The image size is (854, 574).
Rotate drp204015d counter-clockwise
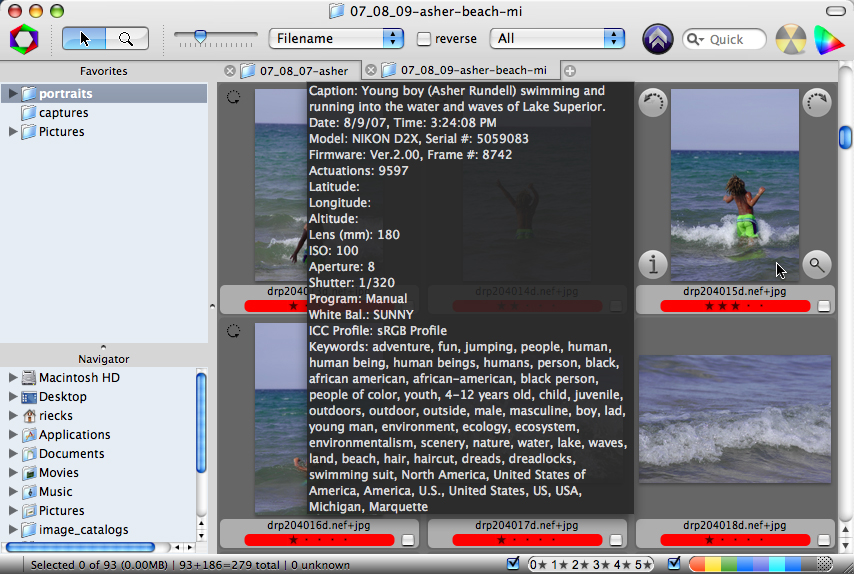652,101
